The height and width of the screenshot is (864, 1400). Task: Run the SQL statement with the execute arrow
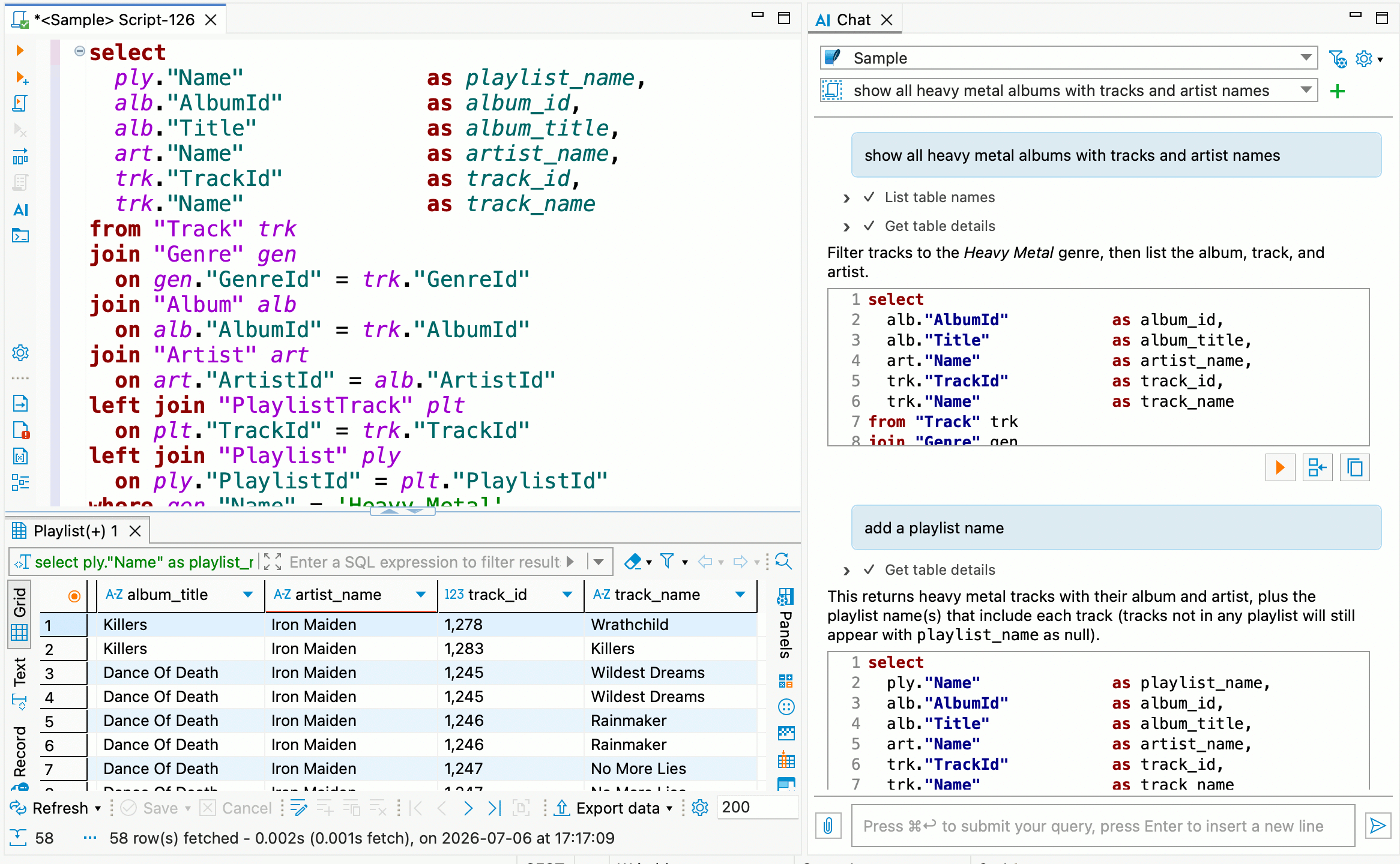click(x=20, y=50)
